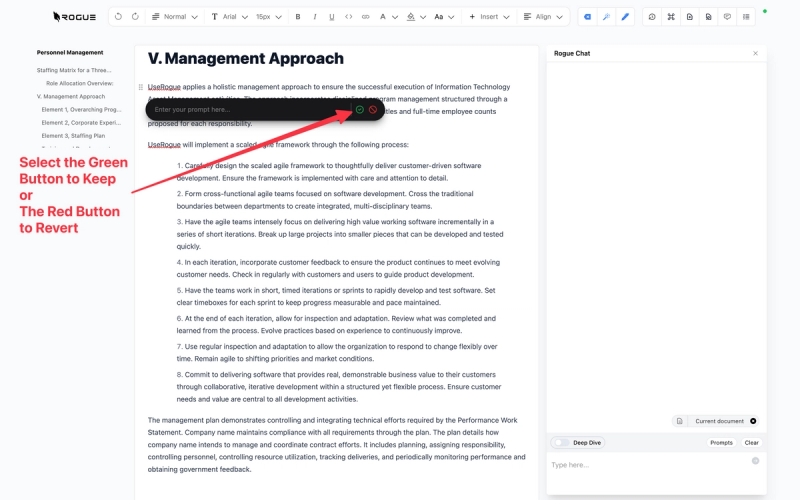Click the Rogue logo

pos(74,17)
